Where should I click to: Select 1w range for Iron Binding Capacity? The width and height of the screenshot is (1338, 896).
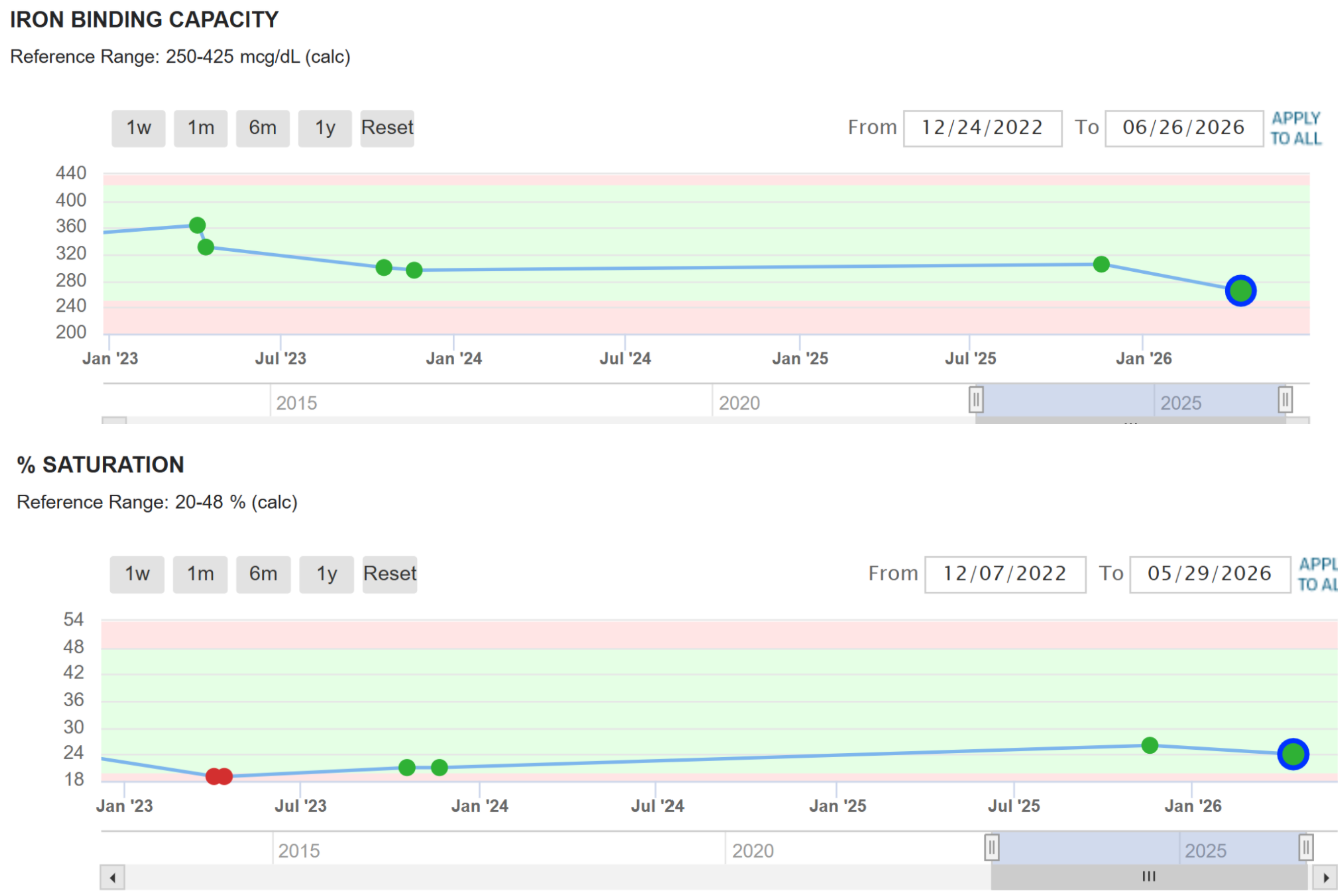pyautogui.click(x=138, y=128)
